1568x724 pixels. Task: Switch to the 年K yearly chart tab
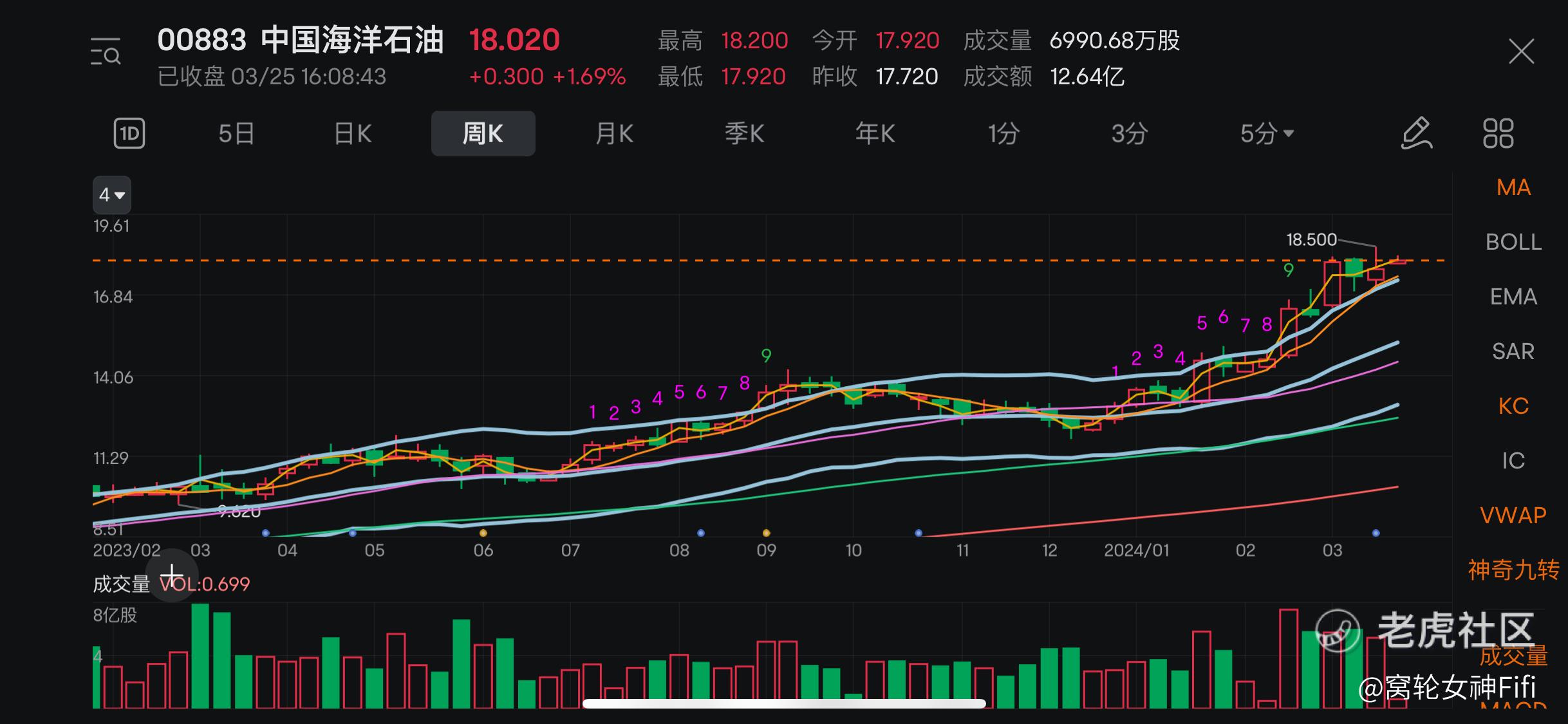tap(875, 134)
